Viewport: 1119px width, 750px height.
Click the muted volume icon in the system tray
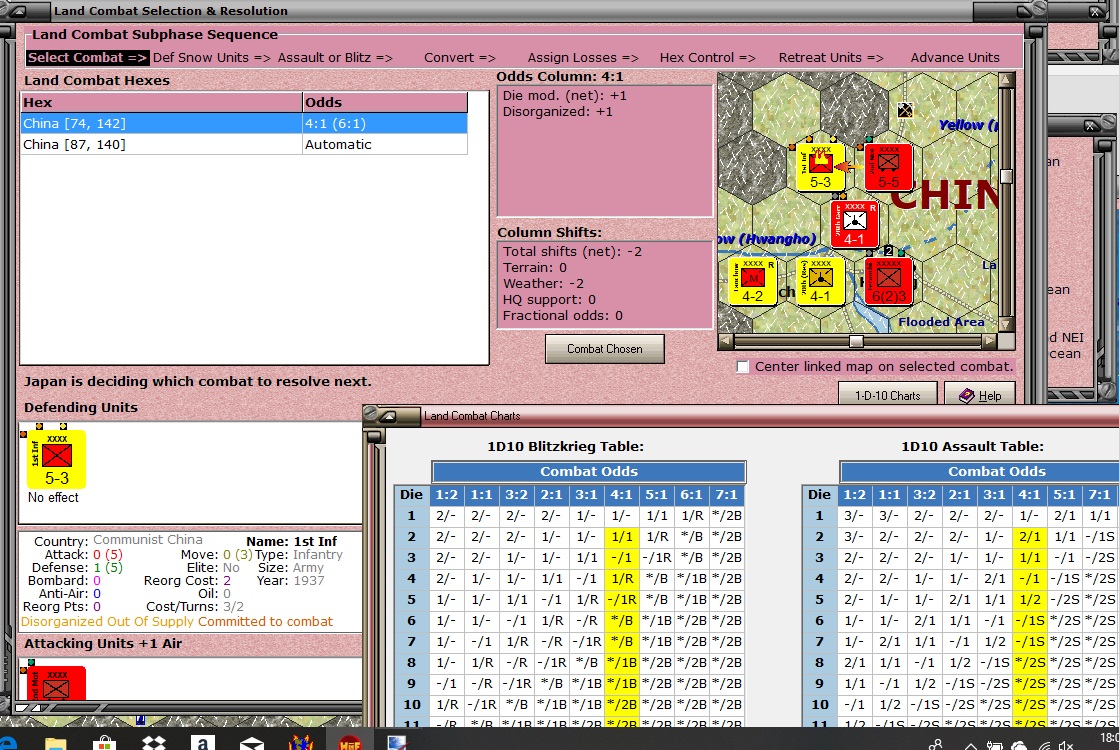point(1066,745)
